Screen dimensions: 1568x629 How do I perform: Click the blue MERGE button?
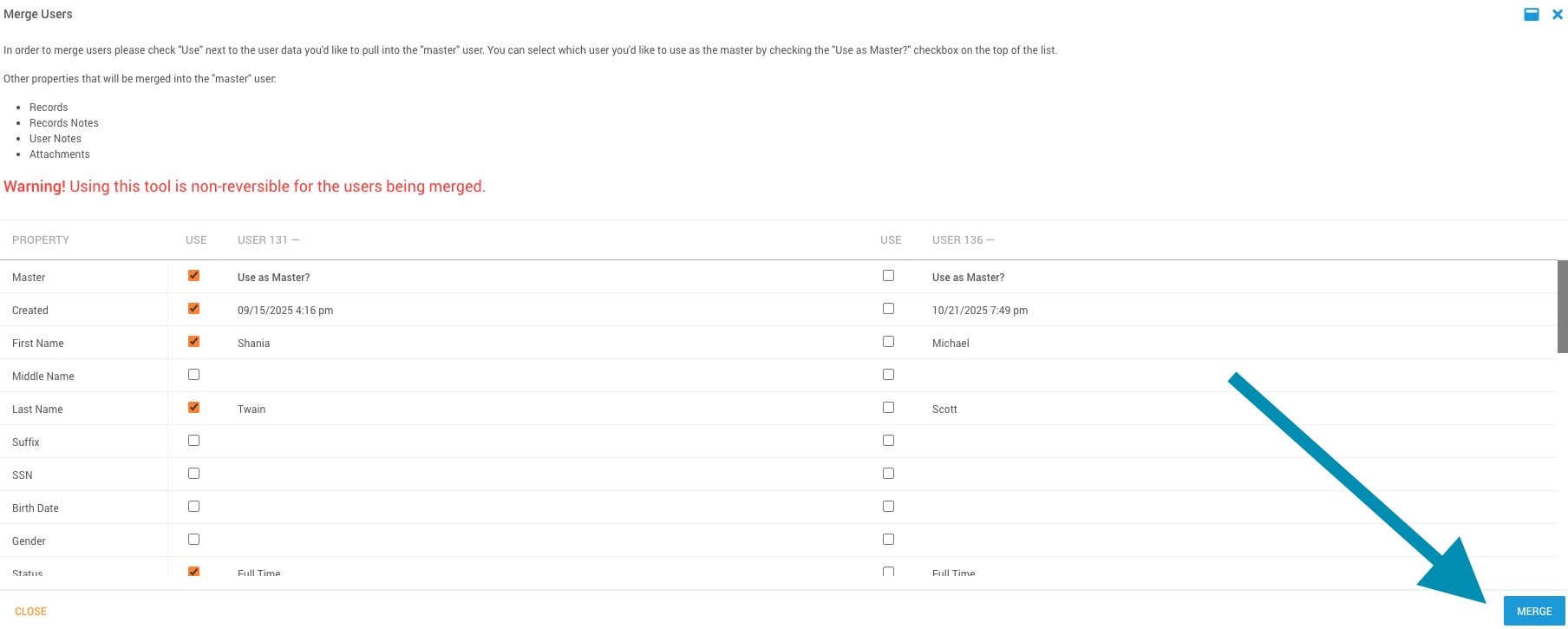pyautogui.click(x=1533, y=611)
